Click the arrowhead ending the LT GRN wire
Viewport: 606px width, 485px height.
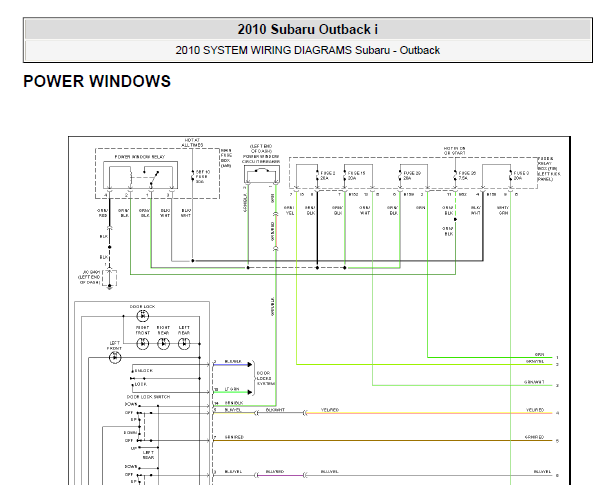[250, 392]
